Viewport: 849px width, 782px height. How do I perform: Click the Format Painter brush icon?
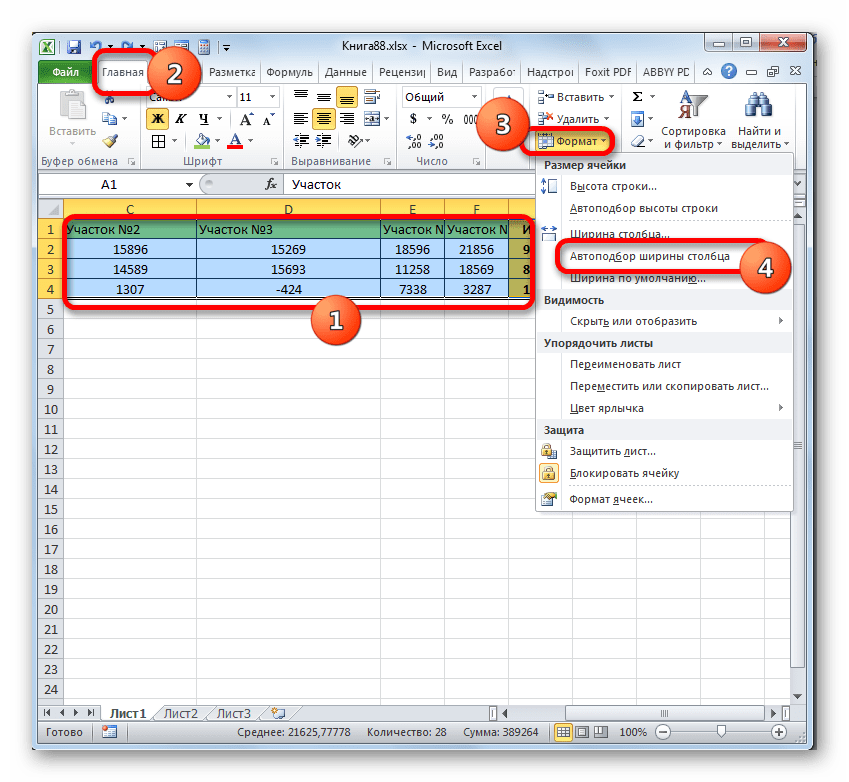110,141
